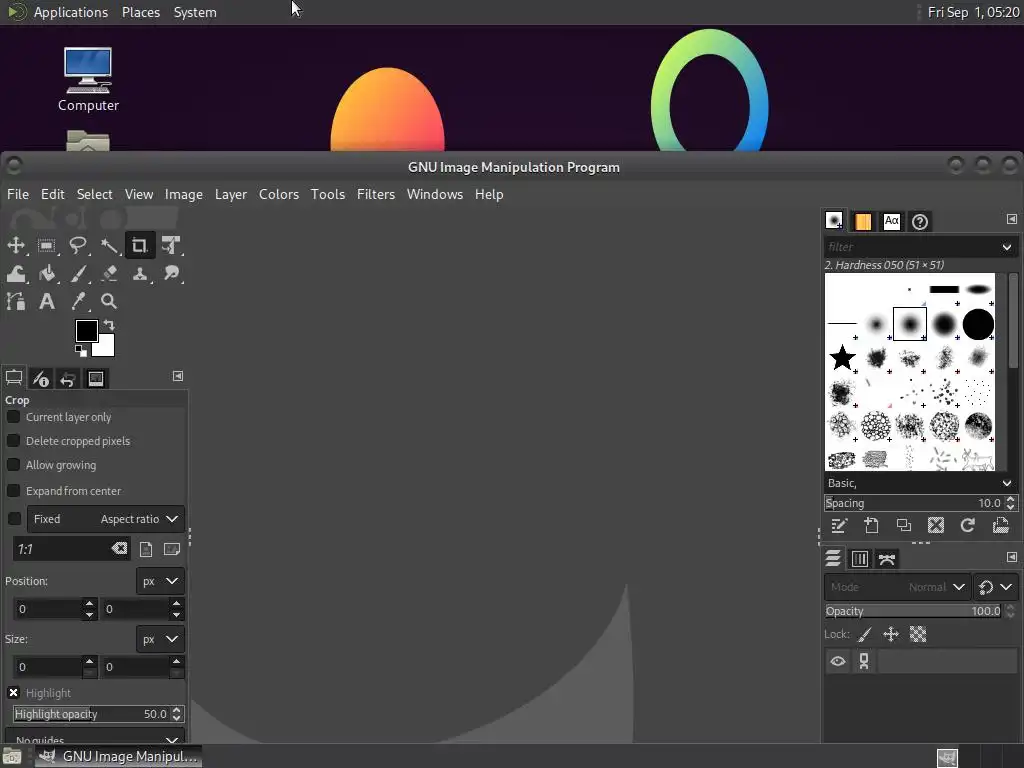This screenshot has height=768, width=1024.
Task: Open tool options panel configure menu
Action: (178, 376)
